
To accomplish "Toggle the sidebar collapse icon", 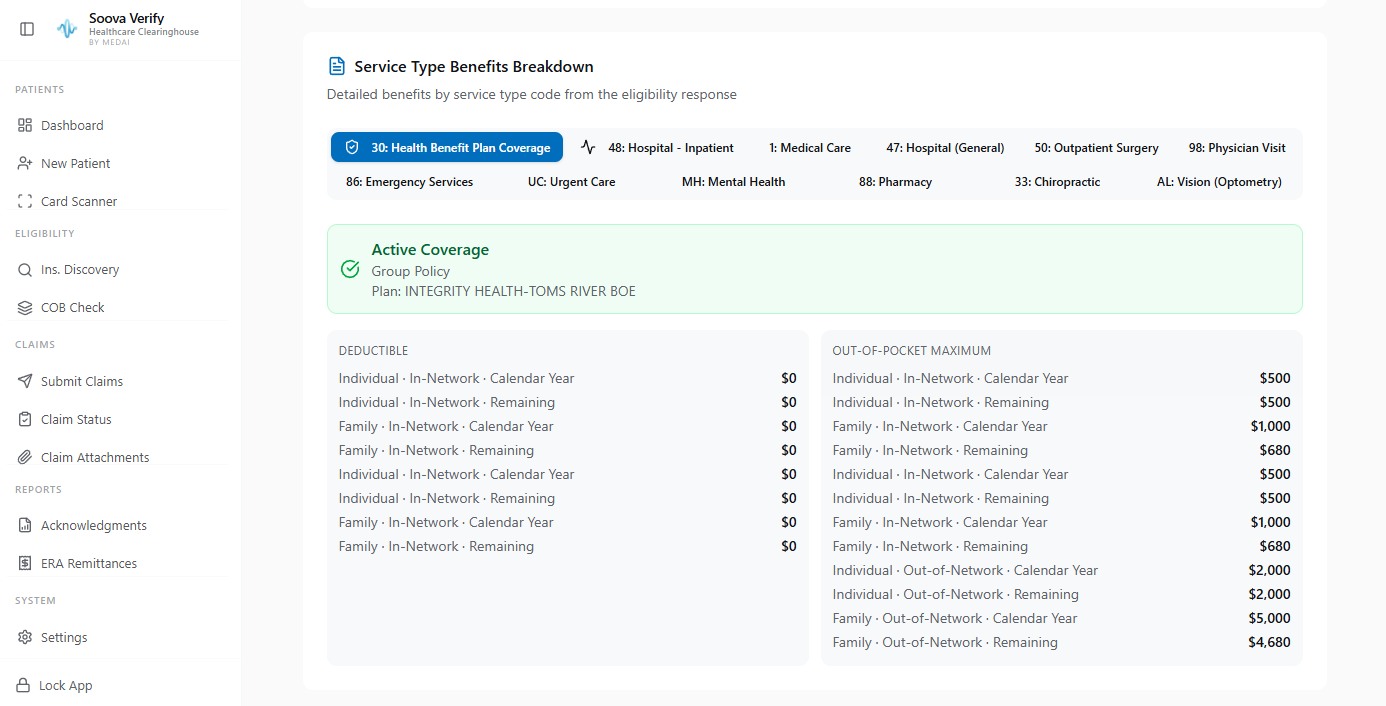I will point(27,29).
